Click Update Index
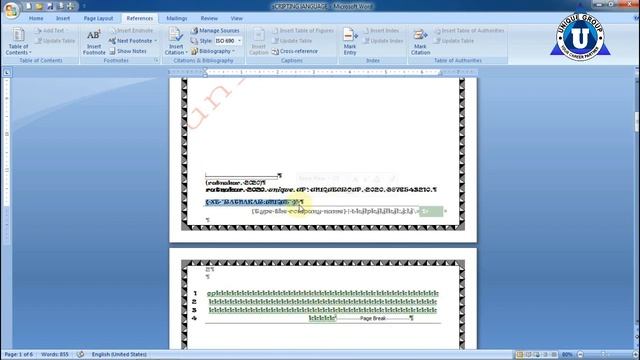This screenshot has width=640, height=360. pyautogui.click(x=383, y=41)
